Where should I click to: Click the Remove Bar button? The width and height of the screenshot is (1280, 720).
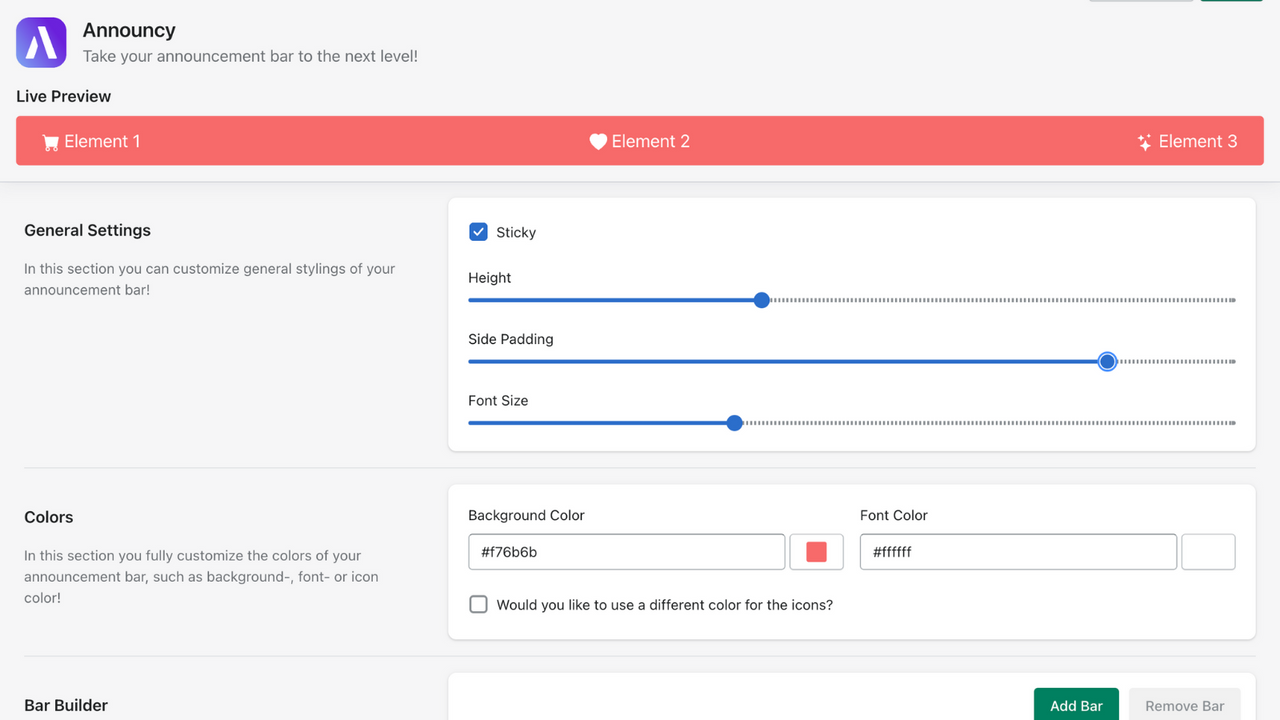(x=1184, y=705)
